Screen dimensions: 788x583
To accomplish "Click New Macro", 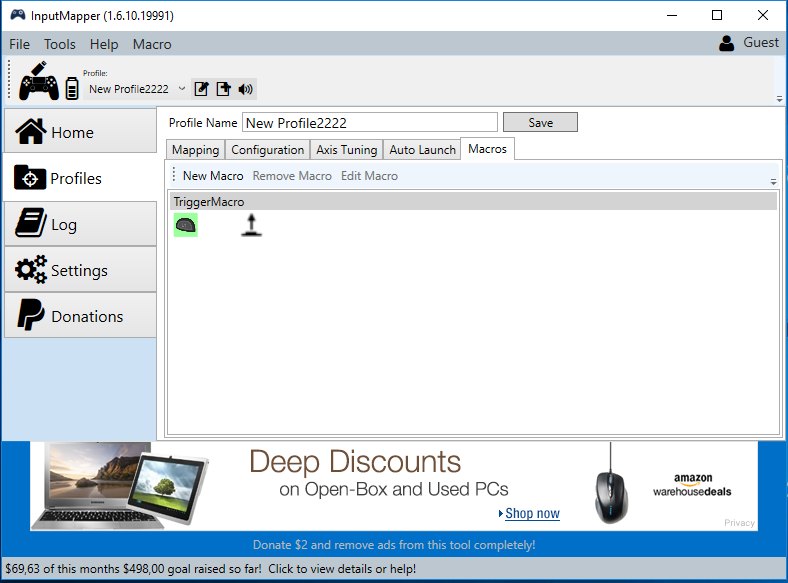I will (213, 176).
